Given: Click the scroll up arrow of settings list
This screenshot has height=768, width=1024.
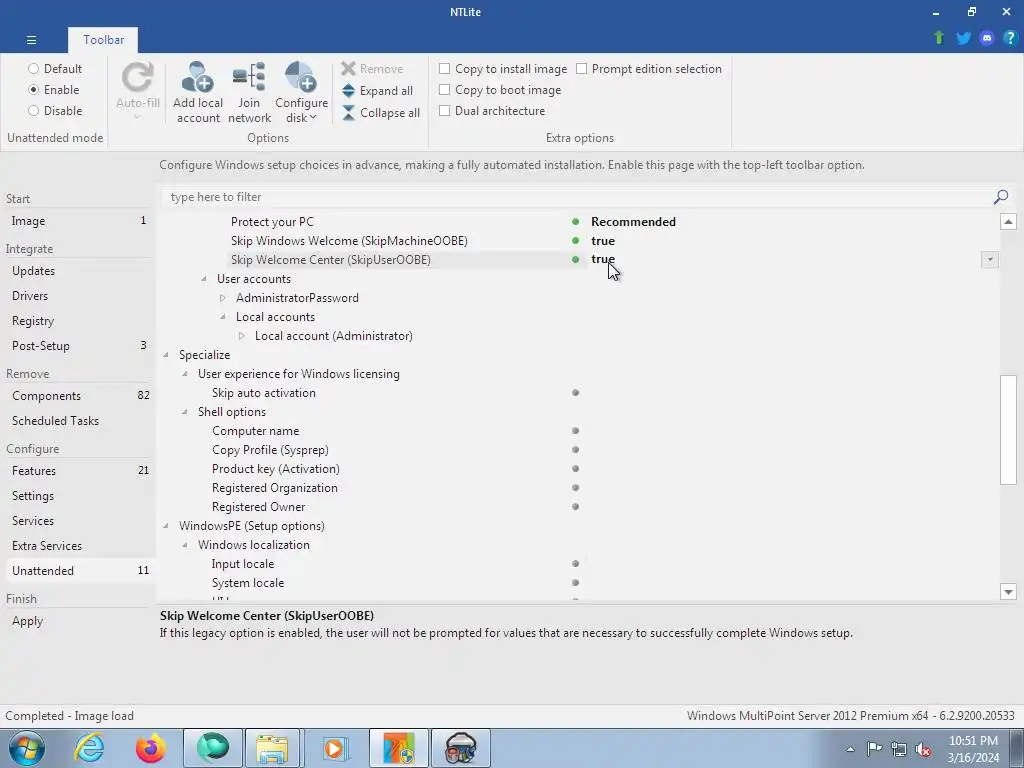Looking at the screenshot, I should (1008, 221).
